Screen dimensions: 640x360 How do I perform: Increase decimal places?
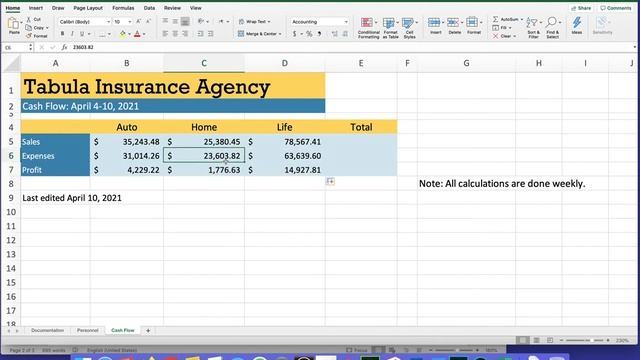(335, 34)
